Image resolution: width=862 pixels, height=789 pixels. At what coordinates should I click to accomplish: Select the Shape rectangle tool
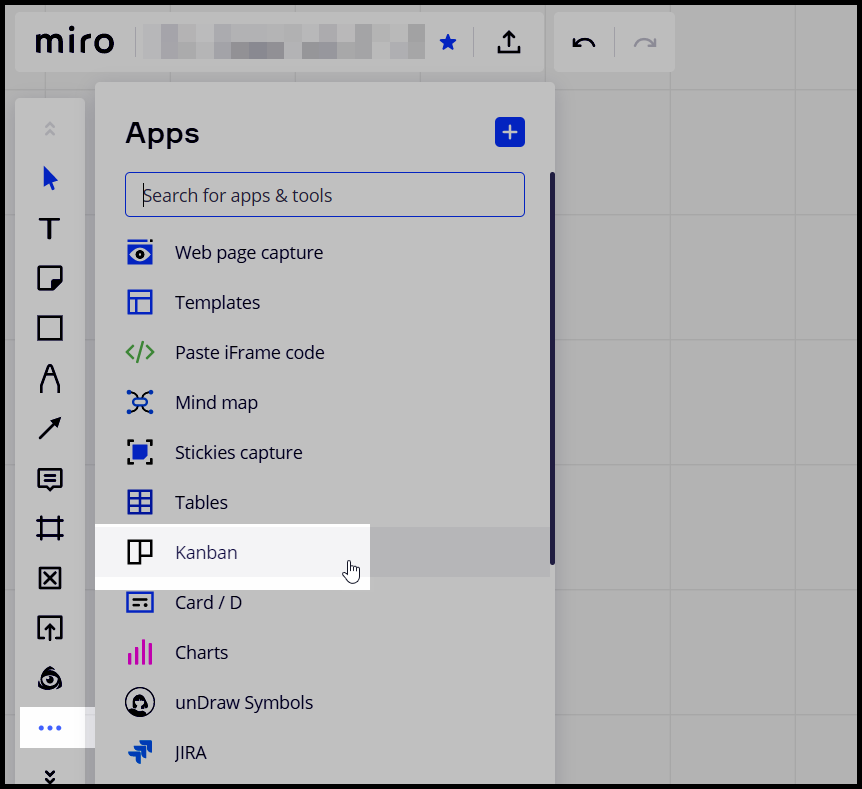pyautogui.click(x=50, y=328)
